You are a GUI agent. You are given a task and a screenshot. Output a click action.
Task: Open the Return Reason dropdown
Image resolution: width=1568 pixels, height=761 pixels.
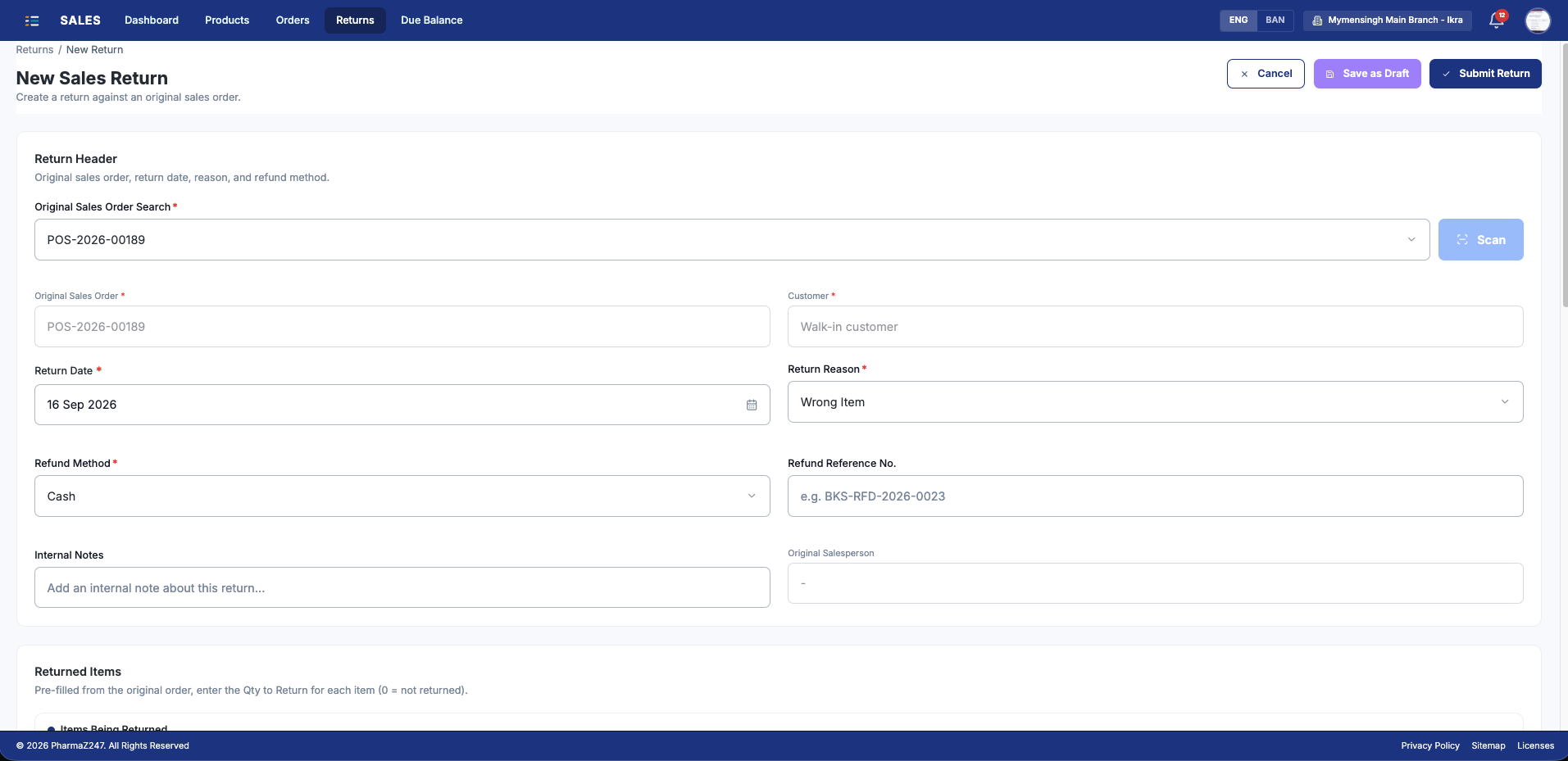[1155, 402]
